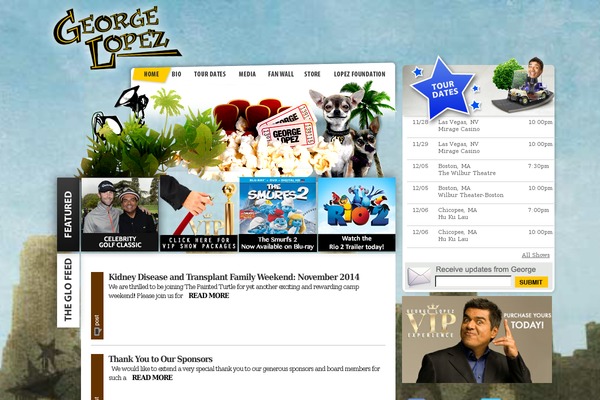Click the envelope mail icon
The image size is (600, 400).
pyautogui.click(x=419, y=277)
